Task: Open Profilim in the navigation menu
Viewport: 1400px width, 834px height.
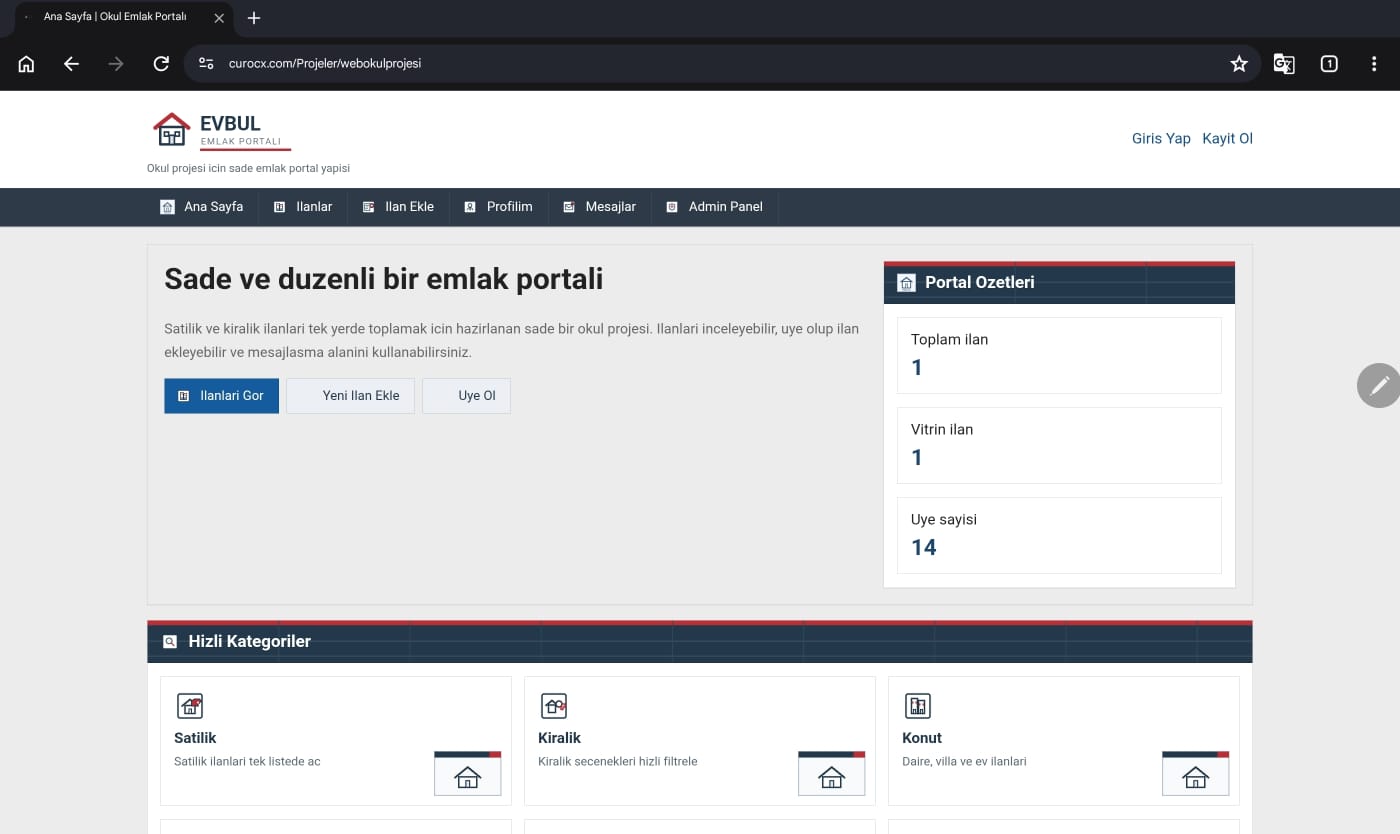Action: 498,207
